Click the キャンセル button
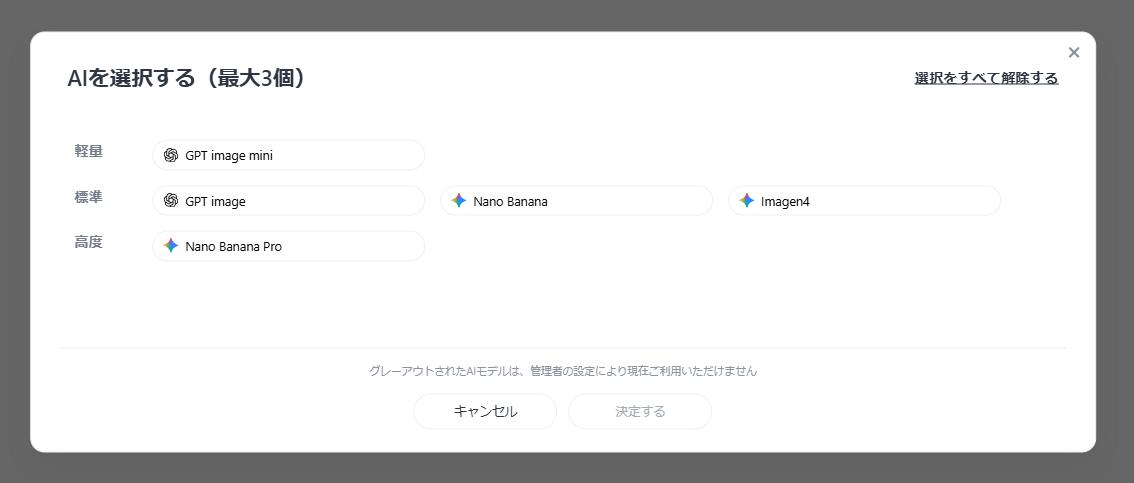 coord(485,411)
